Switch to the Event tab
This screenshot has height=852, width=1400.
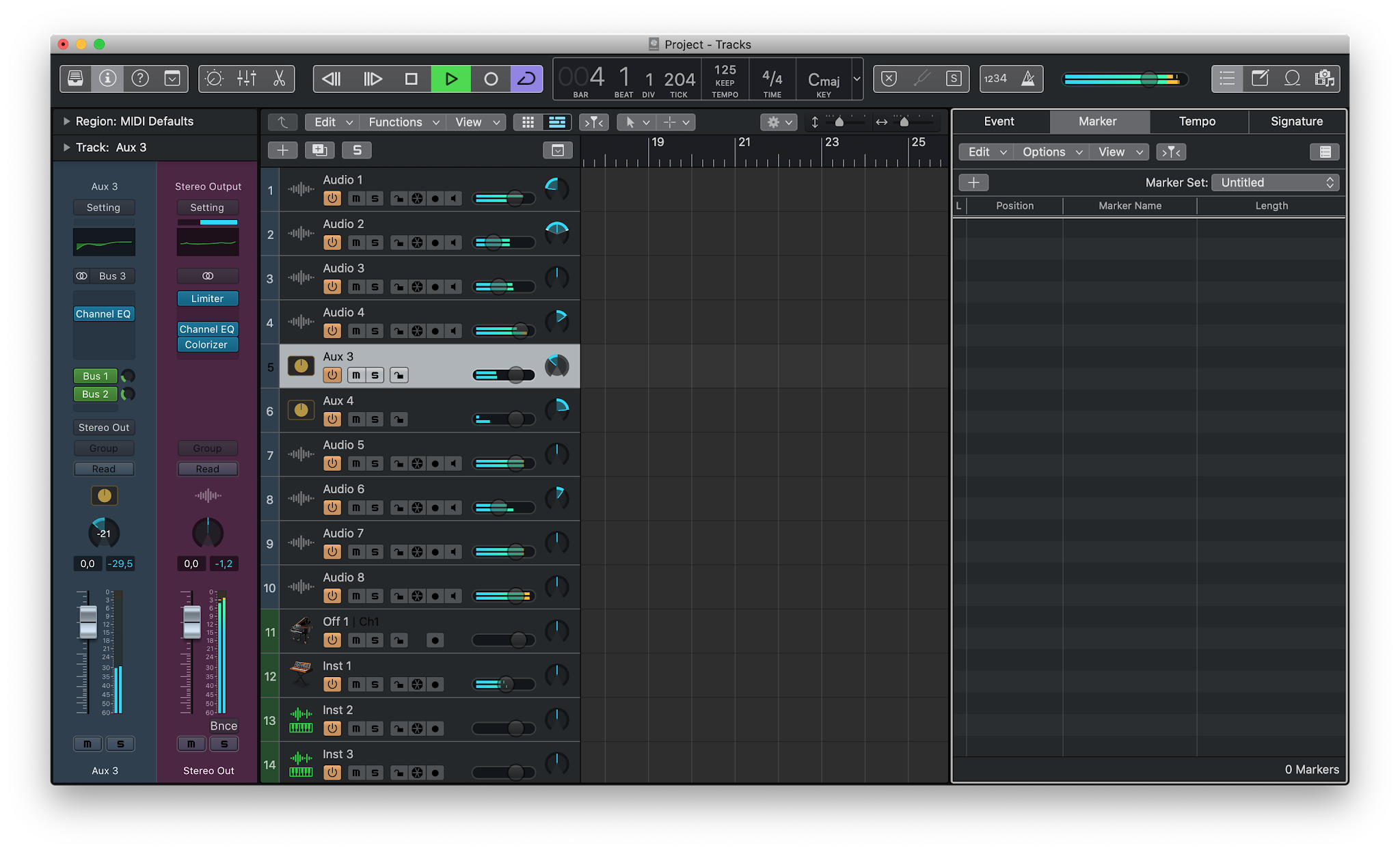(x=999, y=122)
